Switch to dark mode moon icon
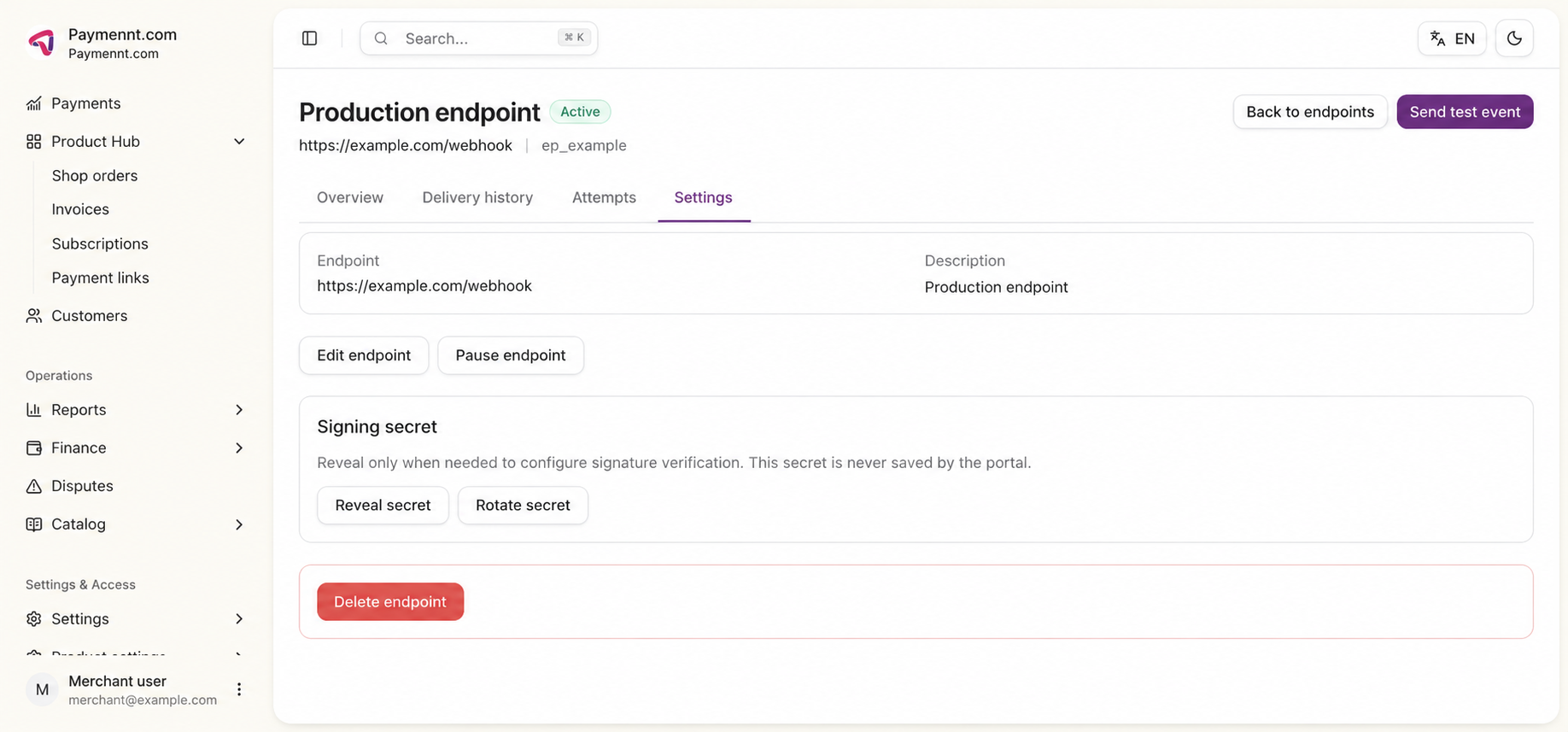The image size is (1568, 732). [x=1514, y=38]
